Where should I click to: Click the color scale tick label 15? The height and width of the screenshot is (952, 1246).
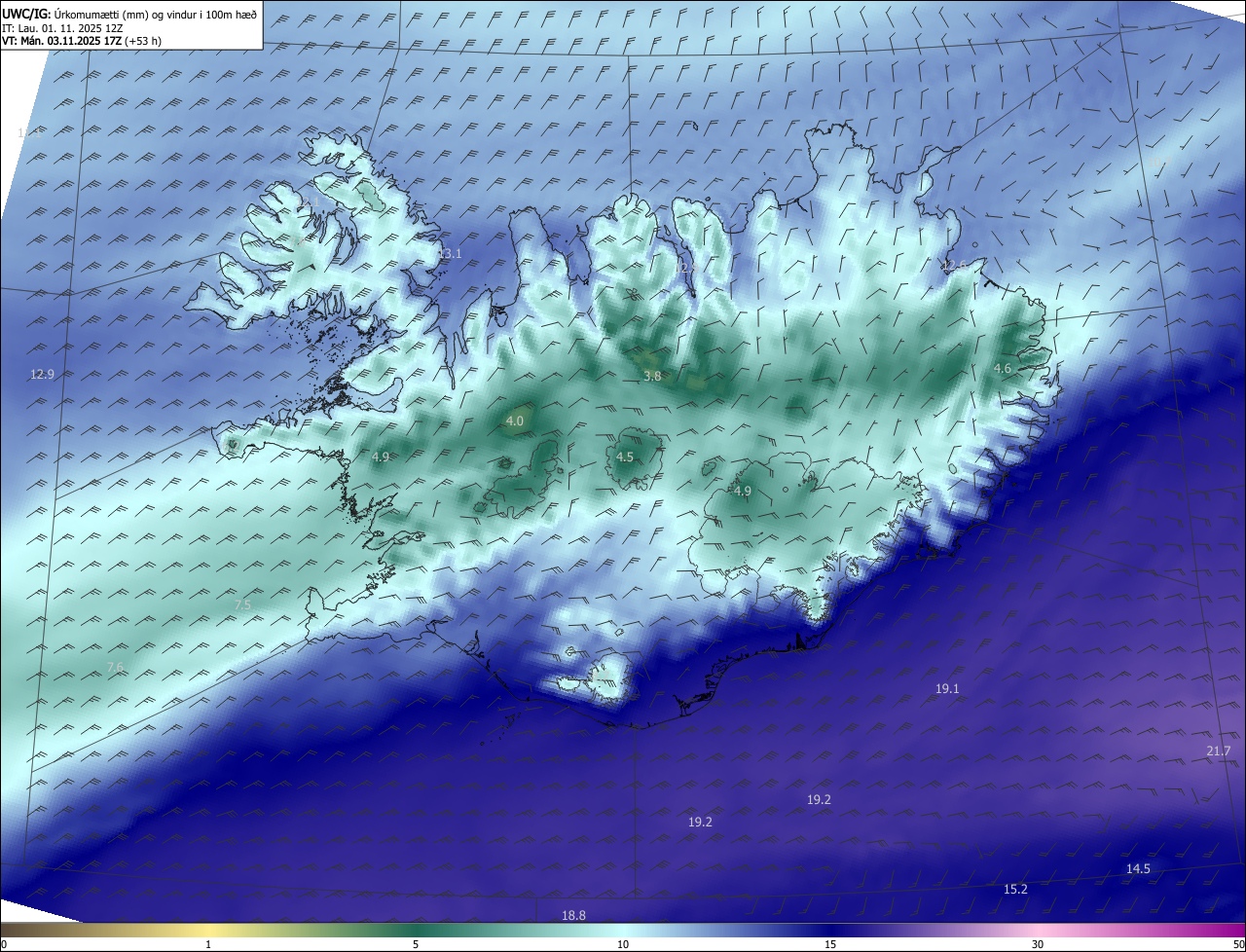click(830, 944)
